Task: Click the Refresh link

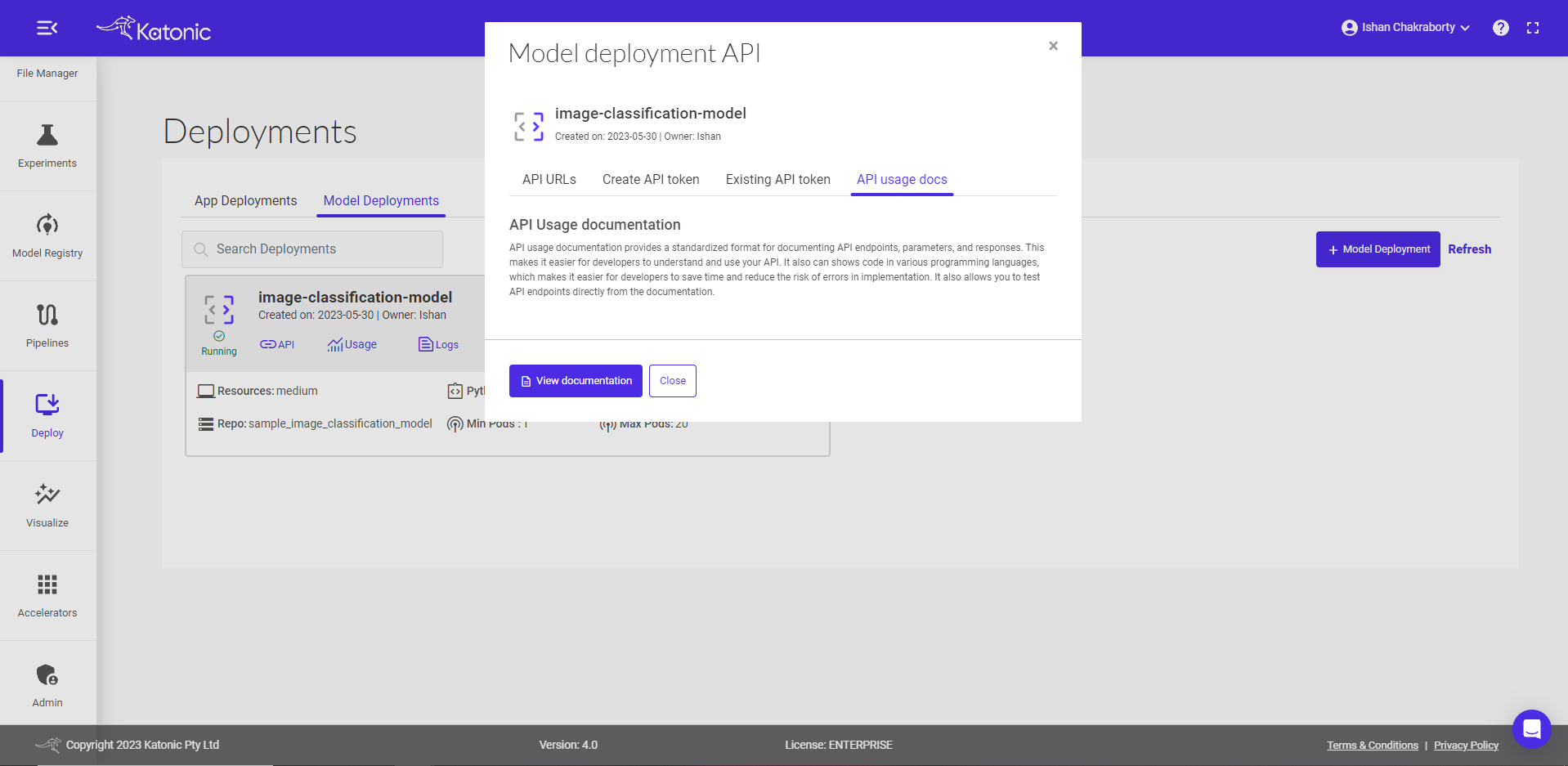Action: coord(1470,249)
